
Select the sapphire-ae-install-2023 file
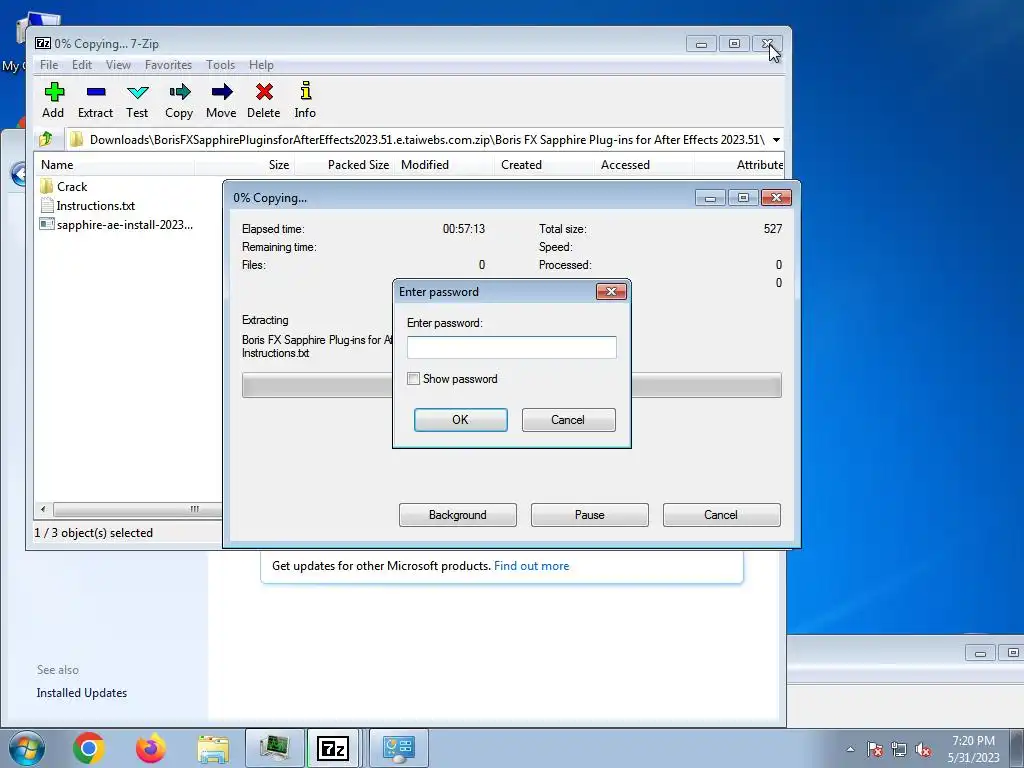click(x=116, y=225)
